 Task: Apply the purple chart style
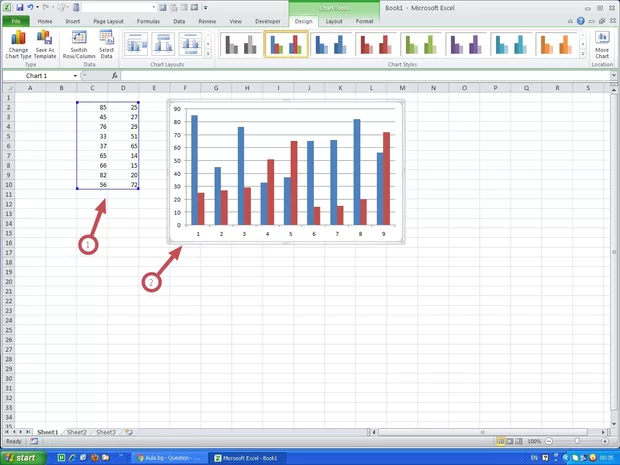[x=466, y=44]
